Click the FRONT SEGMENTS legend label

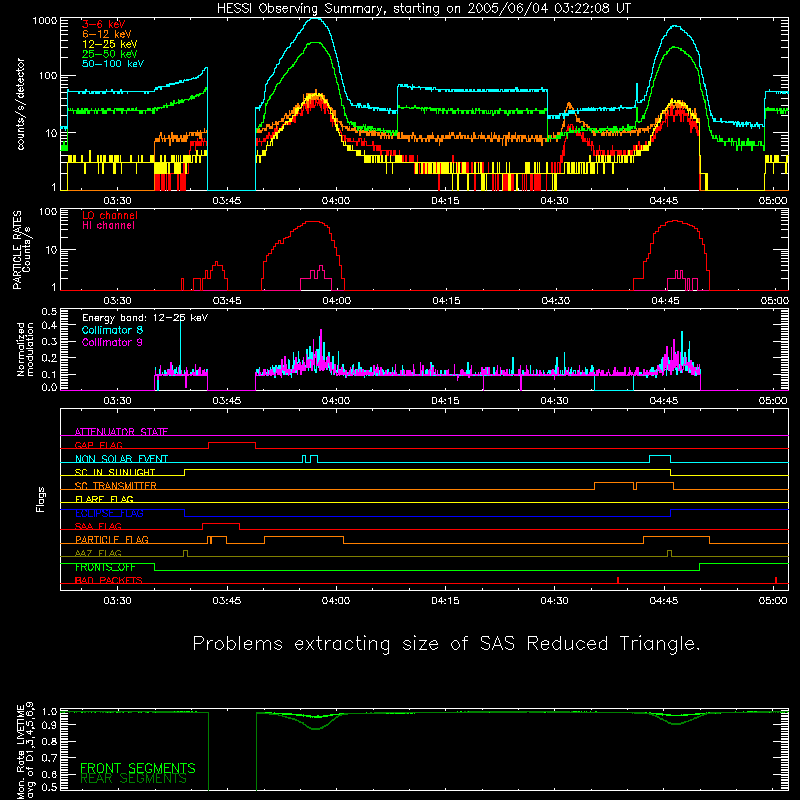138,768
